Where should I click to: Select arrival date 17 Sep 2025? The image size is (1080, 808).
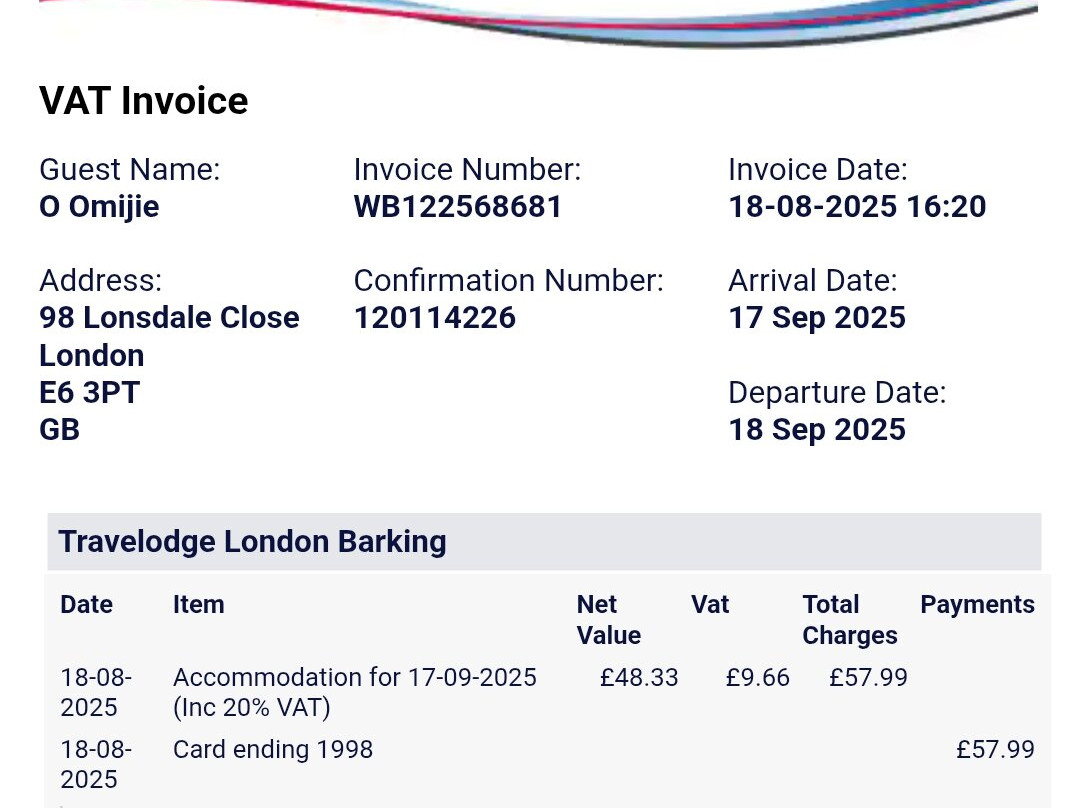(x=817, y=318)
